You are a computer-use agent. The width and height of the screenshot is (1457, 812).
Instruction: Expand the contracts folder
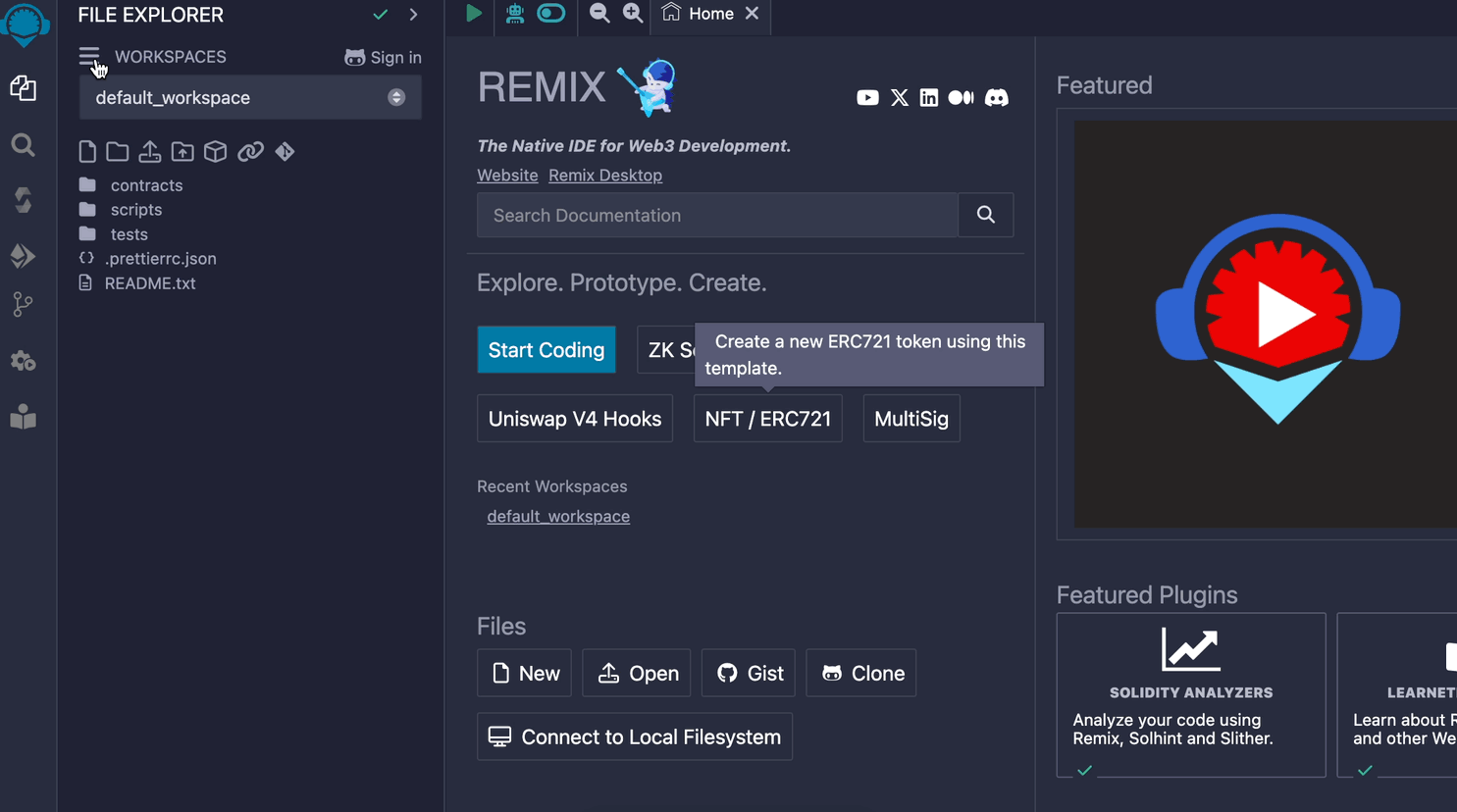(146, 185)
